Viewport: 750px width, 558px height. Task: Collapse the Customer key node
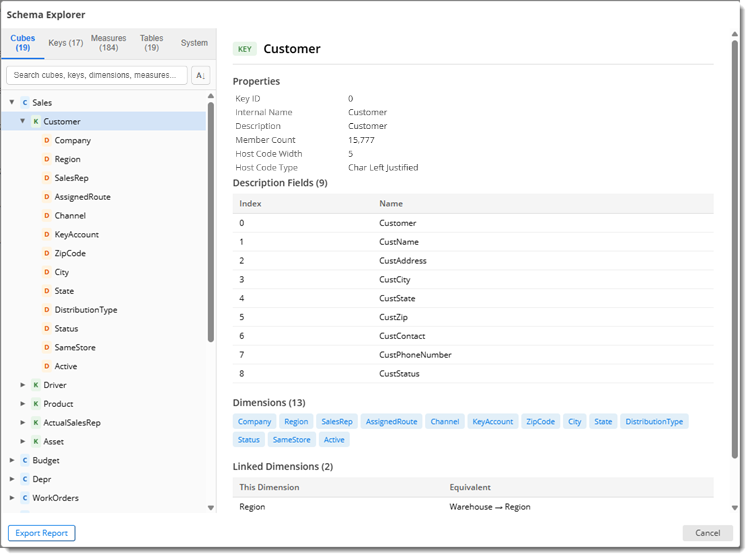[x=22, y=121]
